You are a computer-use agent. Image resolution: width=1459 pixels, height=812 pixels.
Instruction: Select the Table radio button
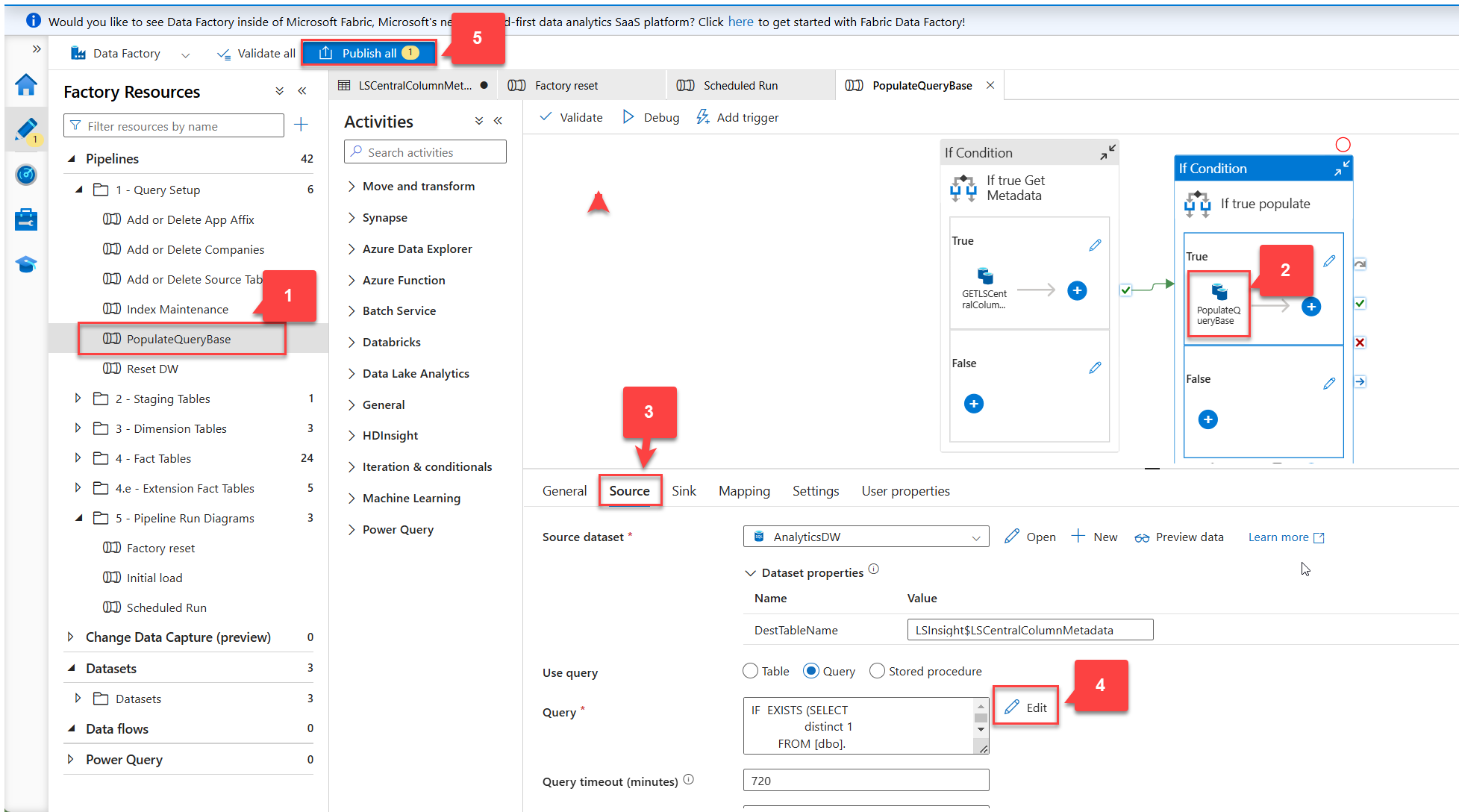pos(751,671)
